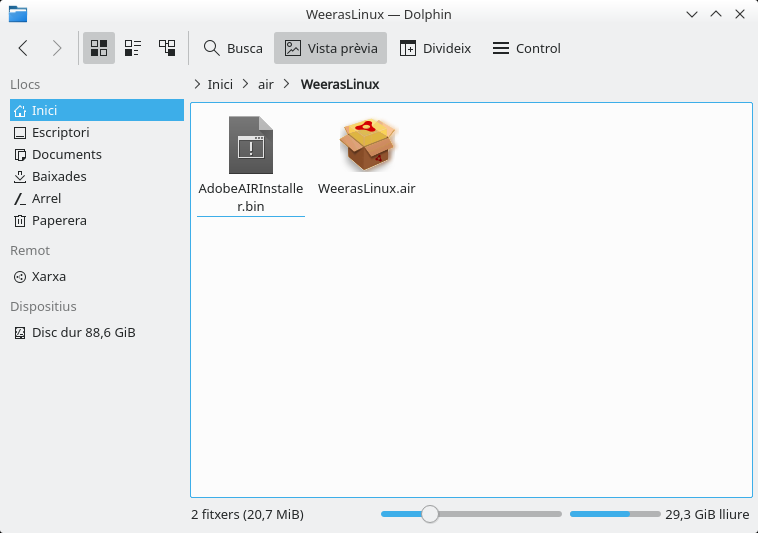Screen dimensions: 758x533
Task: Minimize the Dolphin window
Action: 692,14
